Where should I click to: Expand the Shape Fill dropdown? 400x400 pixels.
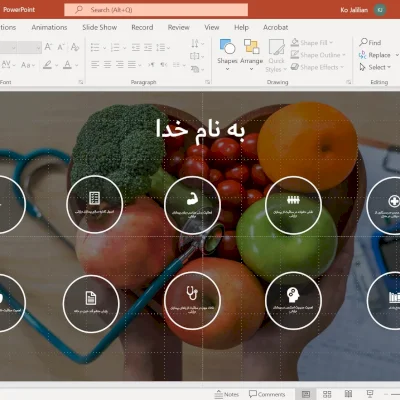point(331,43)
